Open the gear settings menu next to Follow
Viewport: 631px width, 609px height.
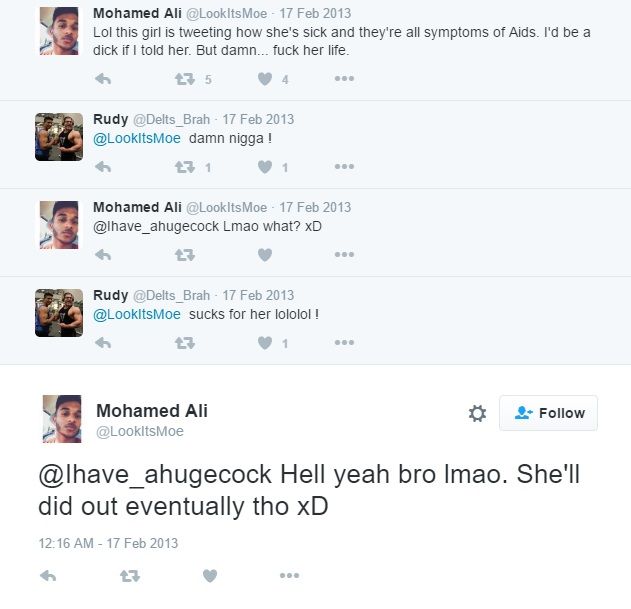click(477, 413)
